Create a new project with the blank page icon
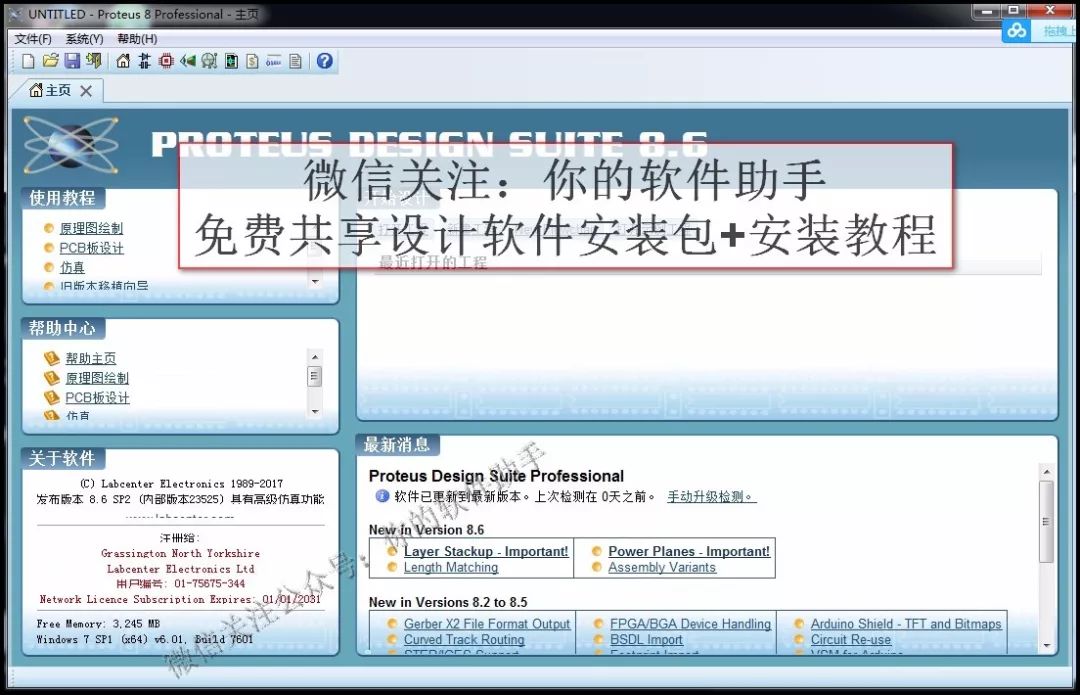 [28, 61]
